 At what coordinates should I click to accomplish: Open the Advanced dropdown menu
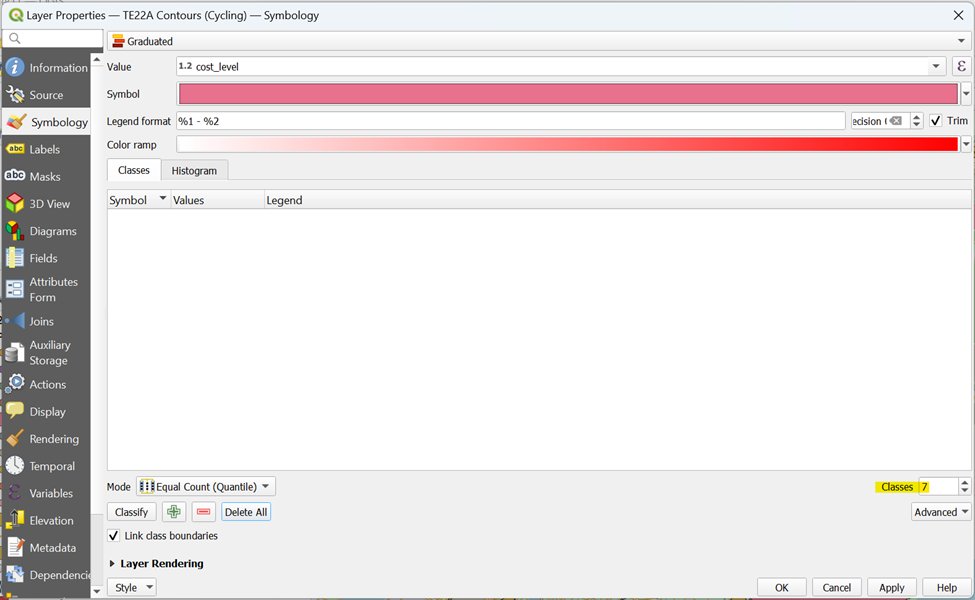(941, 512)
